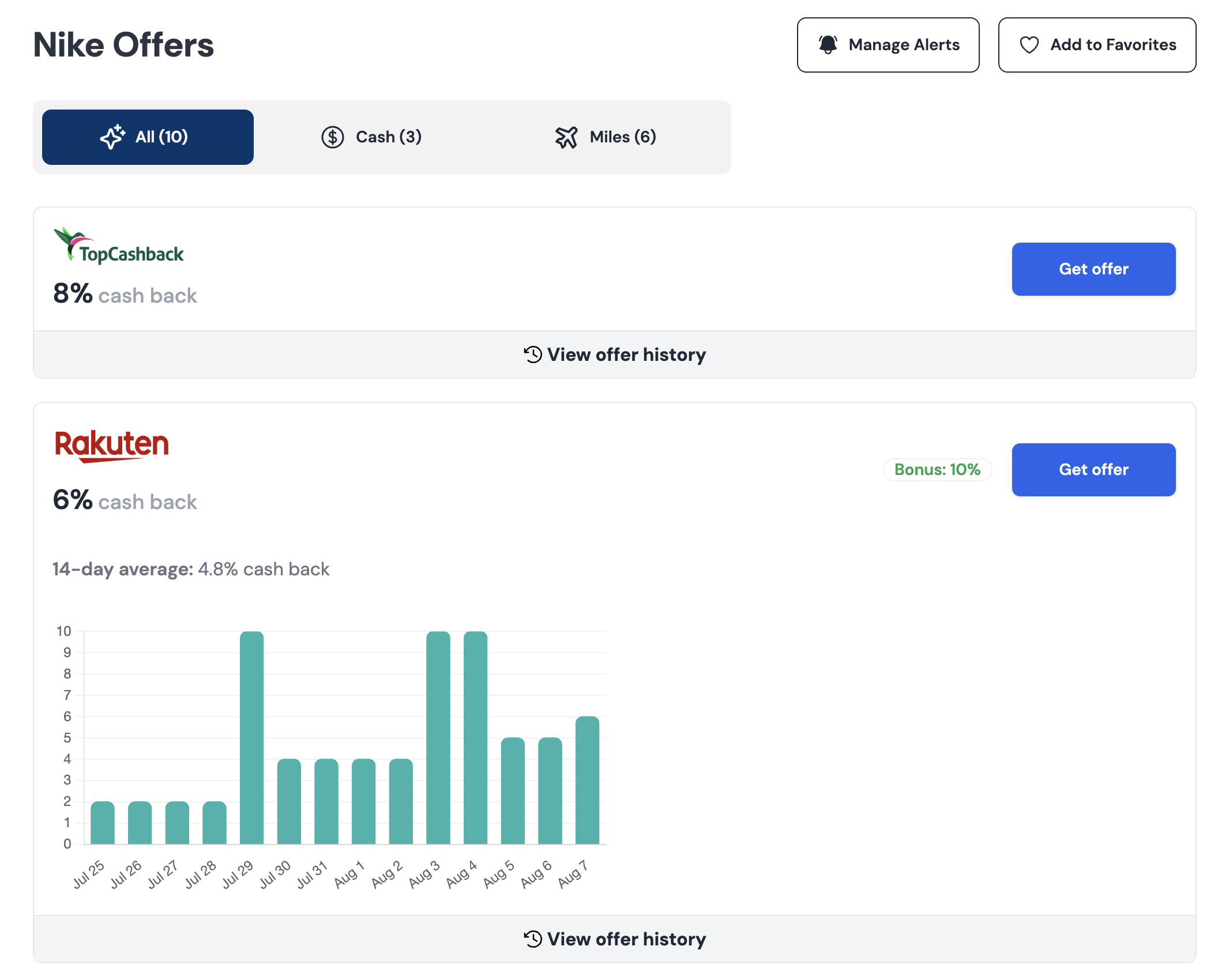Expand View offer history under TopCashback
This screenshot has width=1218, height=980.
tap(614, 353)
